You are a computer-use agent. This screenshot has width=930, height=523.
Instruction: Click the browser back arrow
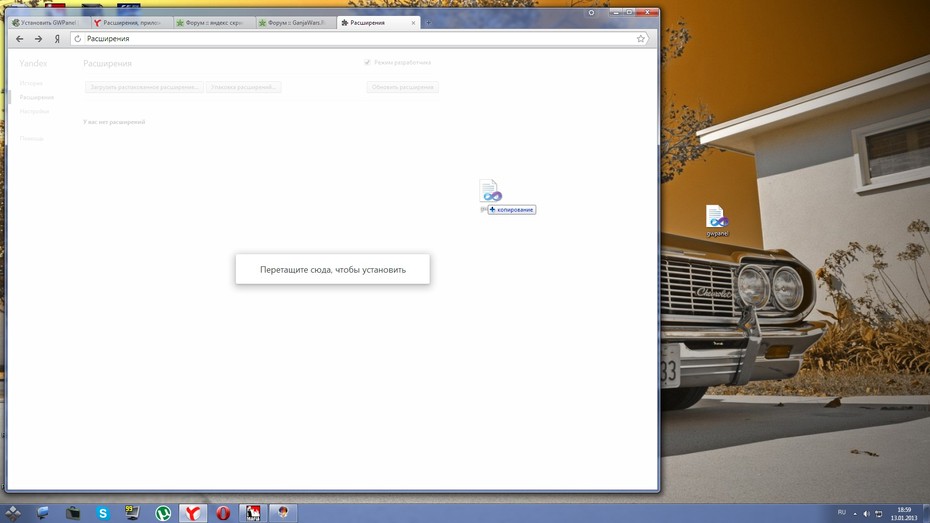click(20, 39)
